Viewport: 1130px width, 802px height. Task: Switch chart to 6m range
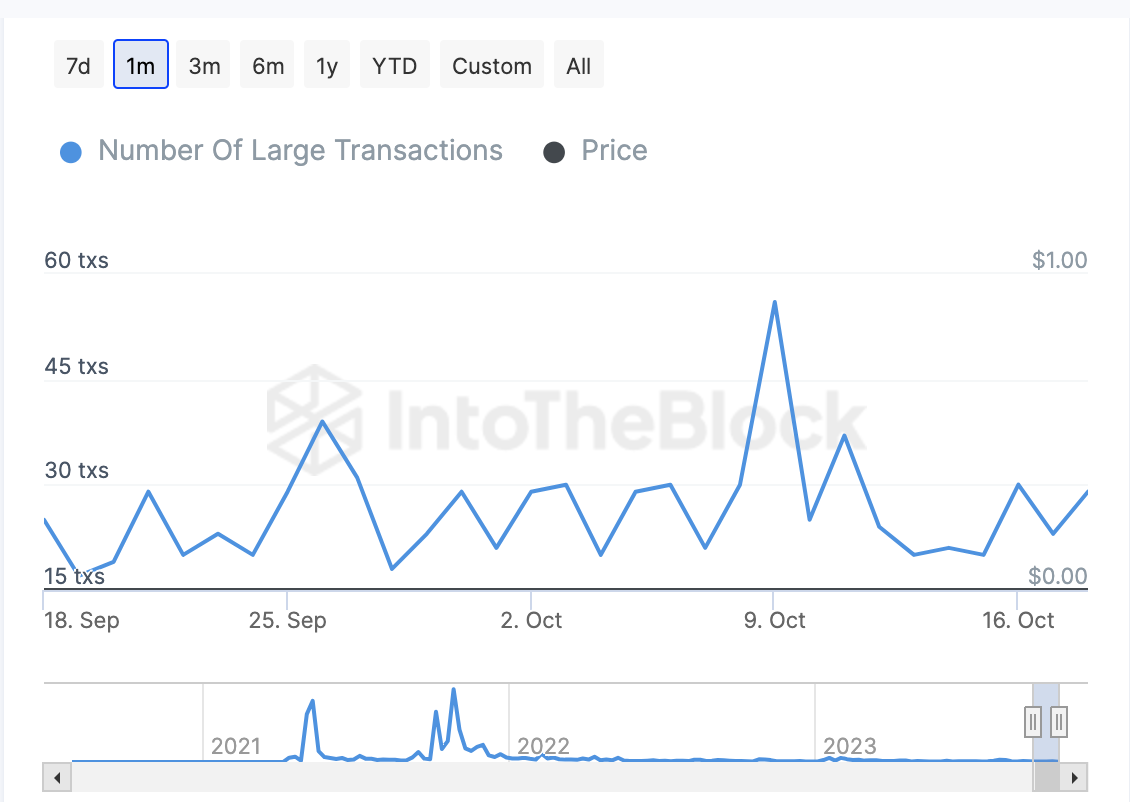tap(267, 65)
